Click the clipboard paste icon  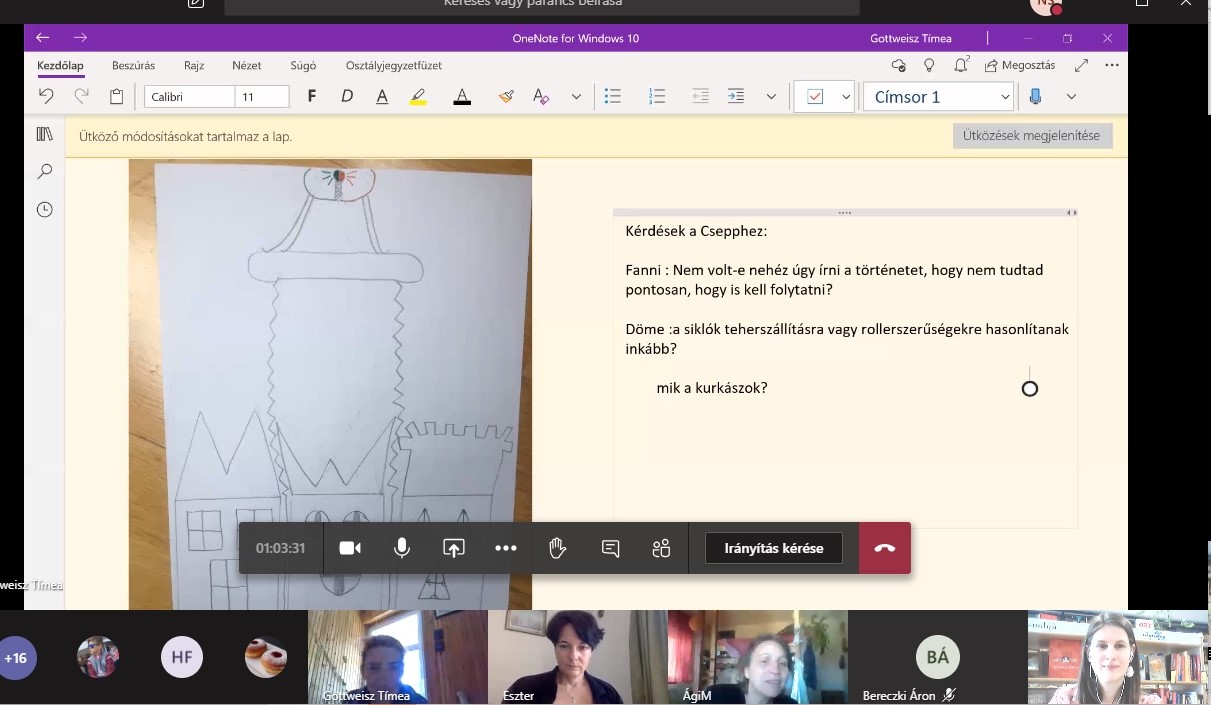pyautogui.click(x=116, y=96)
